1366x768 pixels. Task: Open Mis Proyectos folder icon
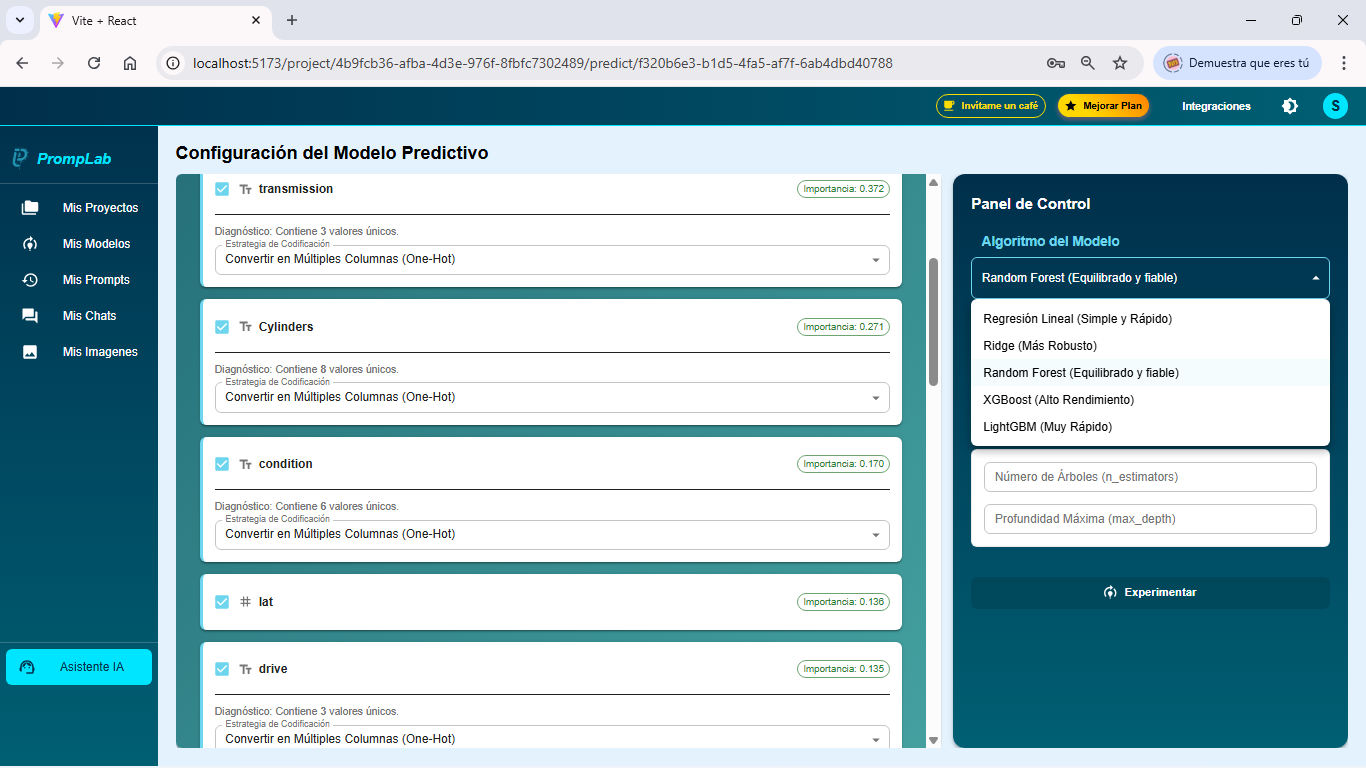pyautogui.click(x=30, y=208)
